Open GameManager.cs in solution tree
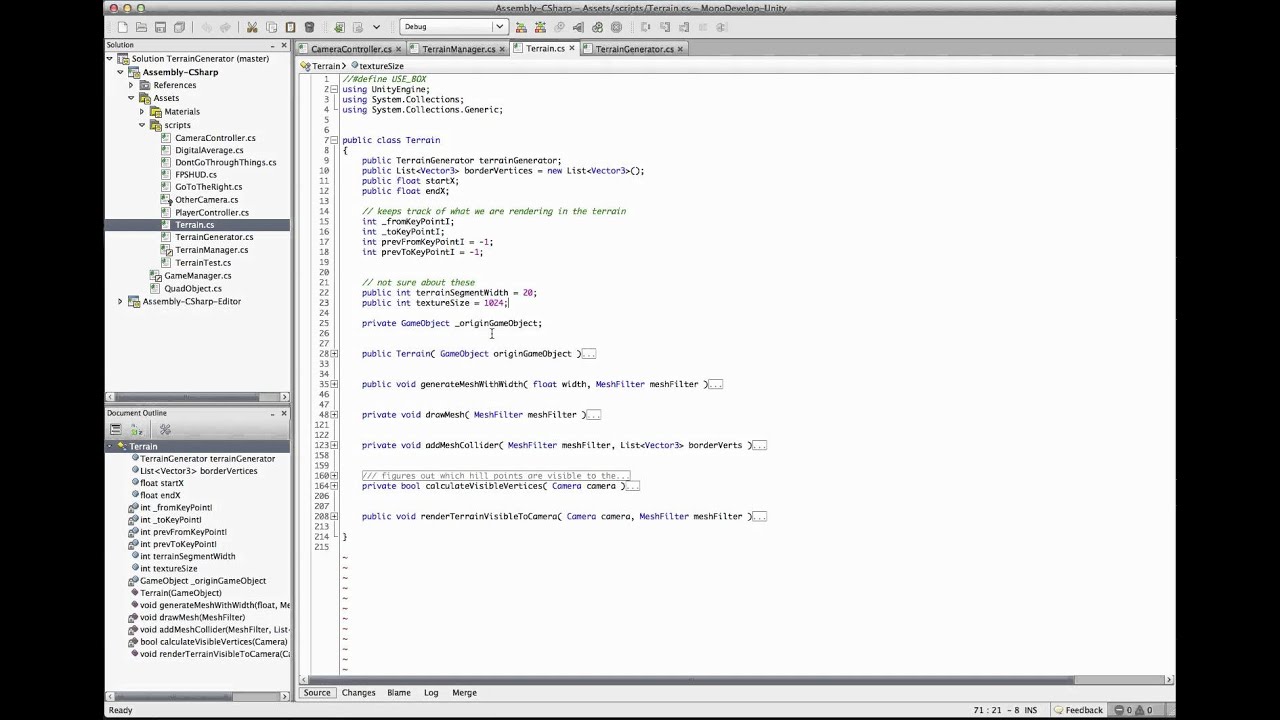Viewport: 1280px width, 720px height. 198,275
